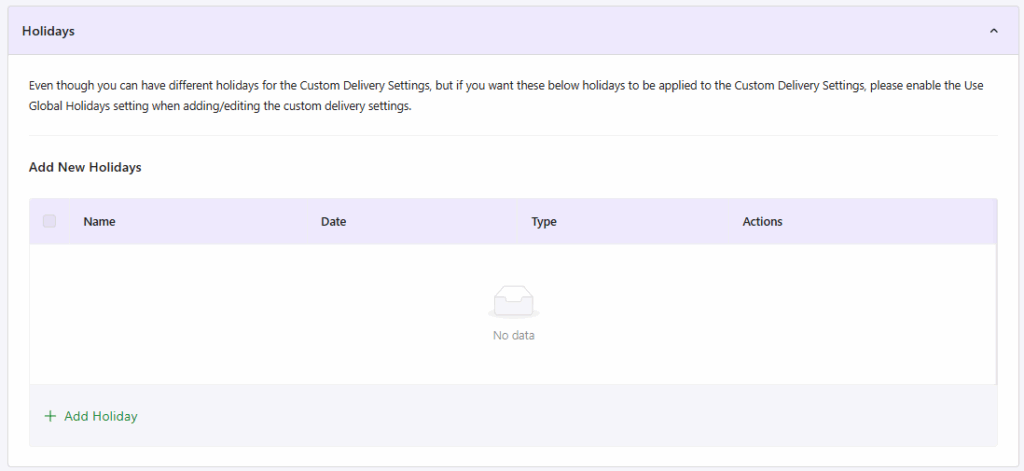Image resolution: width=1024 pixels, height=471 pixels.
Task: Click the empty inbox No data icon
Action: (x=514, y=302)
